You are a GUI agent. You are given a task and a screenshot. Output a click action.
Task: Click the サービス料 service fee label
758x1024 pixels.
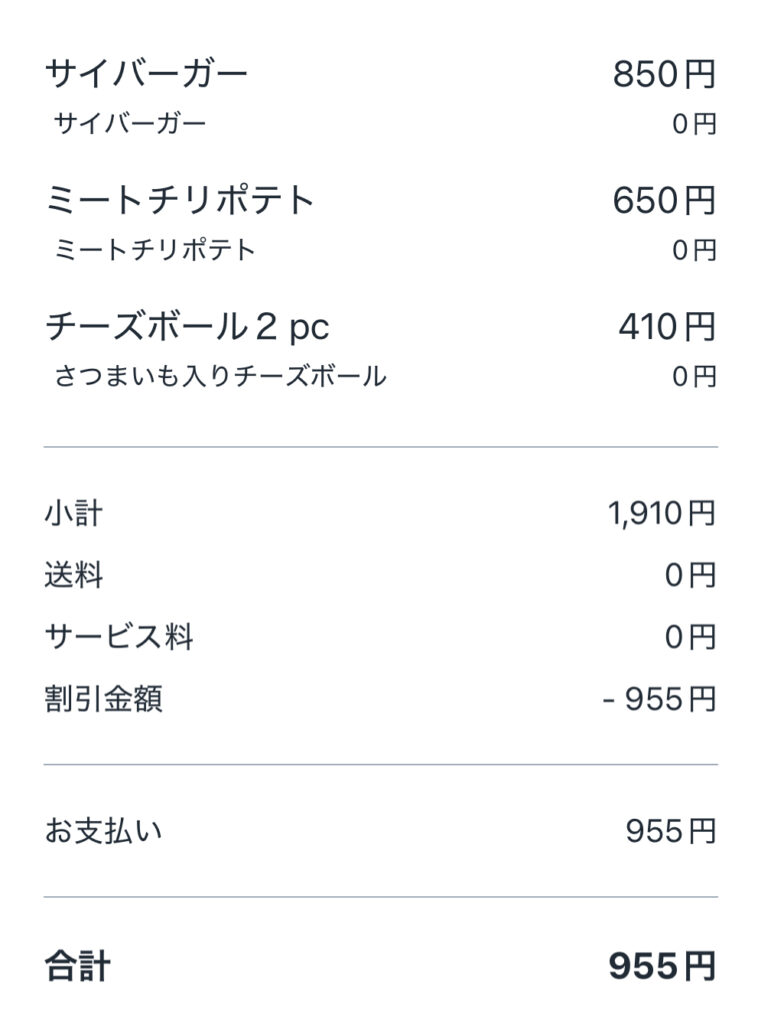pos(118,637)
